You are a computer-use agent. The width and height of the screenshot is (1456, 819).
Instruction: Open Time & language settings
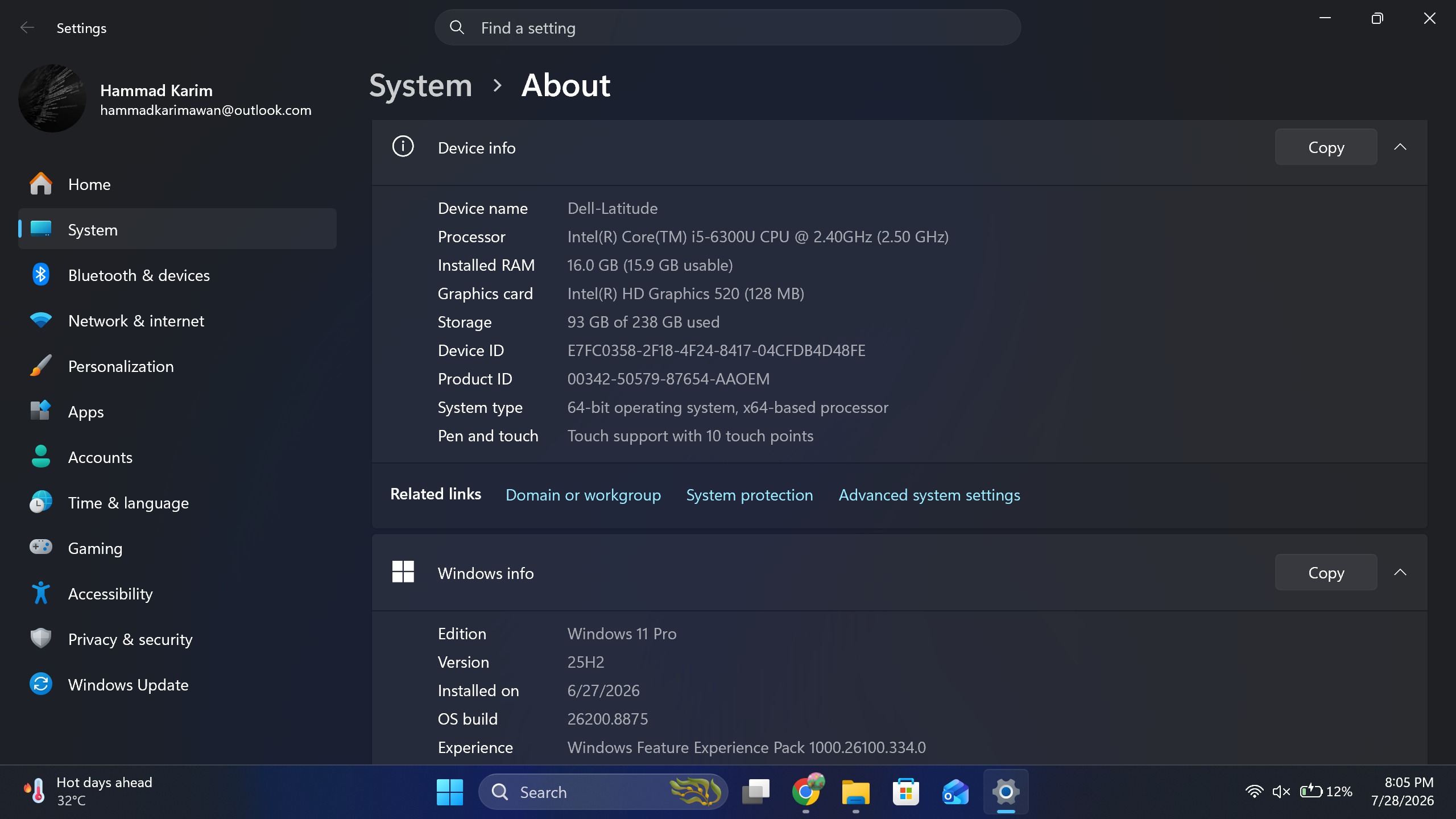177,503
